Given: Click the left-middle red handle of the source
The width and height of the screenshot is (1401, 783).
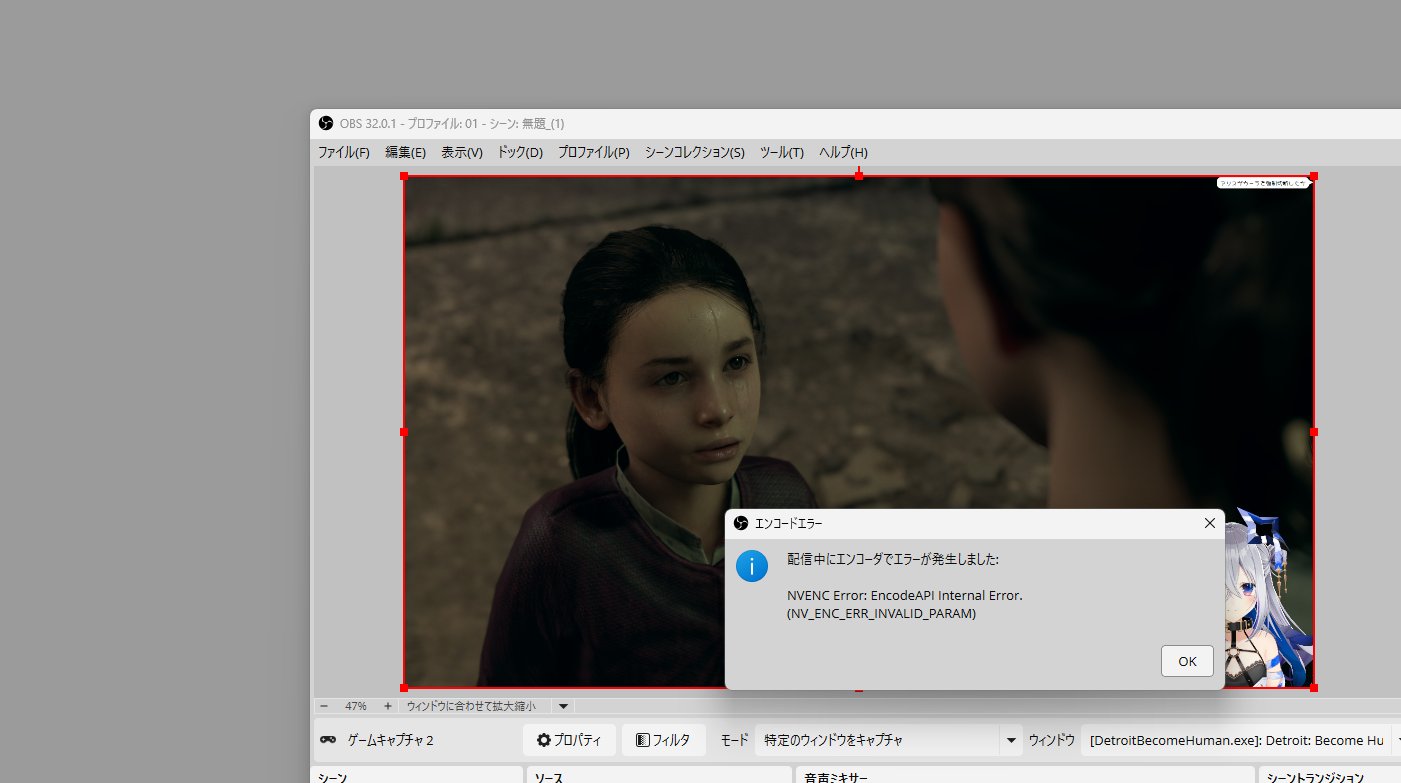Looking at the screenshot, I should (404, 432).
